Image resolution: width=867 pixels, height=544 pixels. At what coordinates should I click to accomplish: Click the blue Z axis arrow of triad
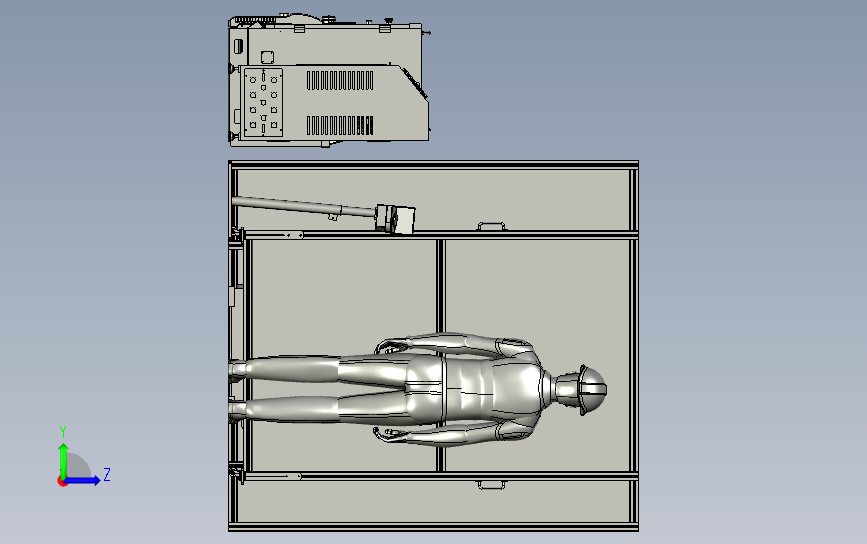(x=83, y=480)
